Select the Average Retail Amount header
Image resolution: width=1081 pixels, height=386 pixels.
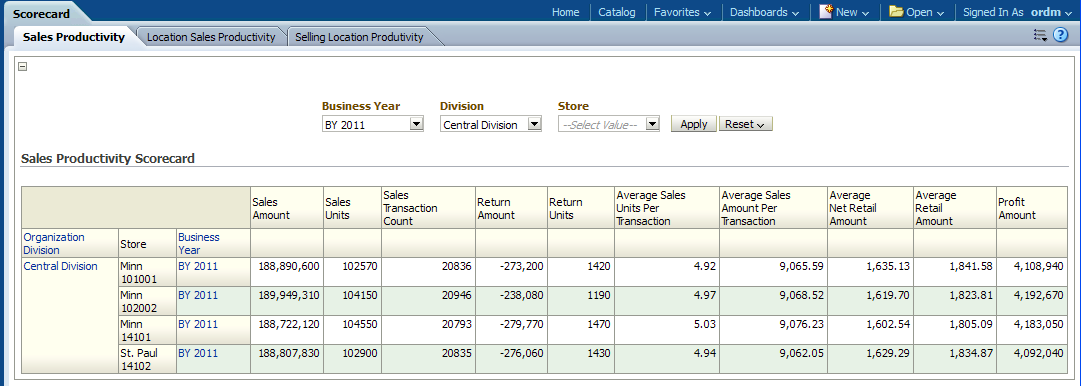[955, 208]
